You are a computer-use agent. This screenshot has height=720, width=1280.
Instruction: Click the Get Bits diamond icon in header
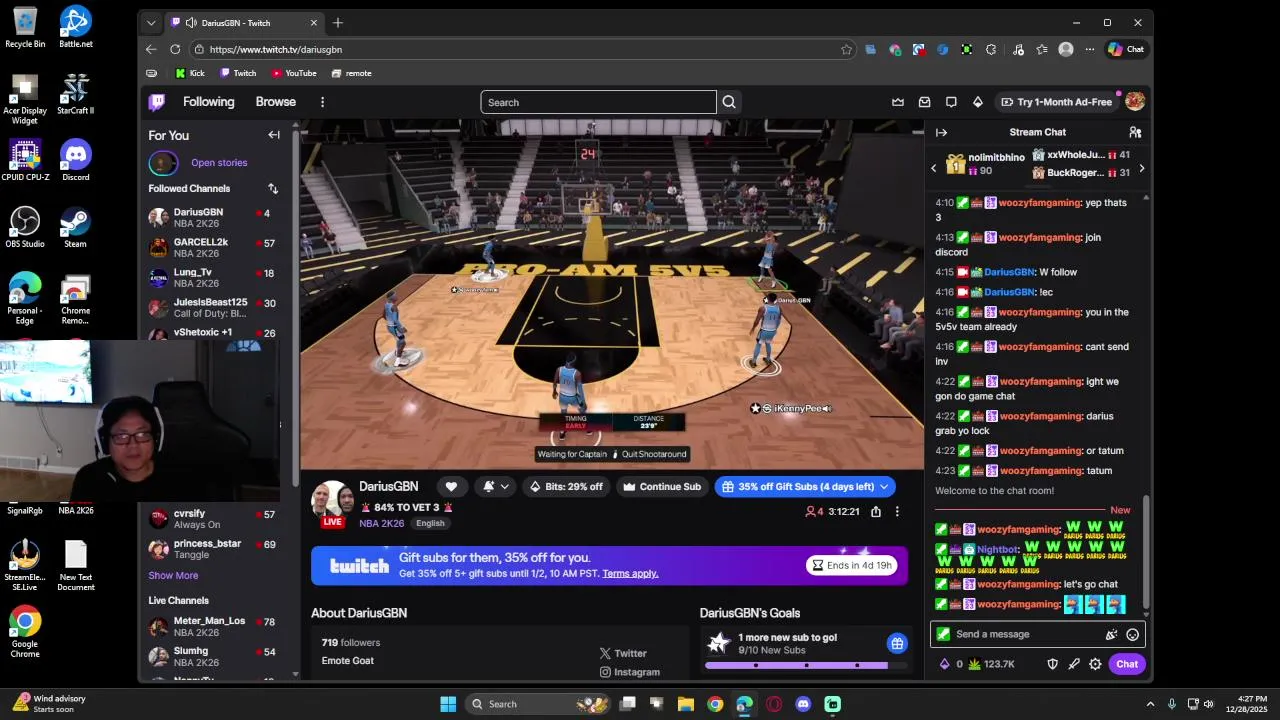point(978,102)
